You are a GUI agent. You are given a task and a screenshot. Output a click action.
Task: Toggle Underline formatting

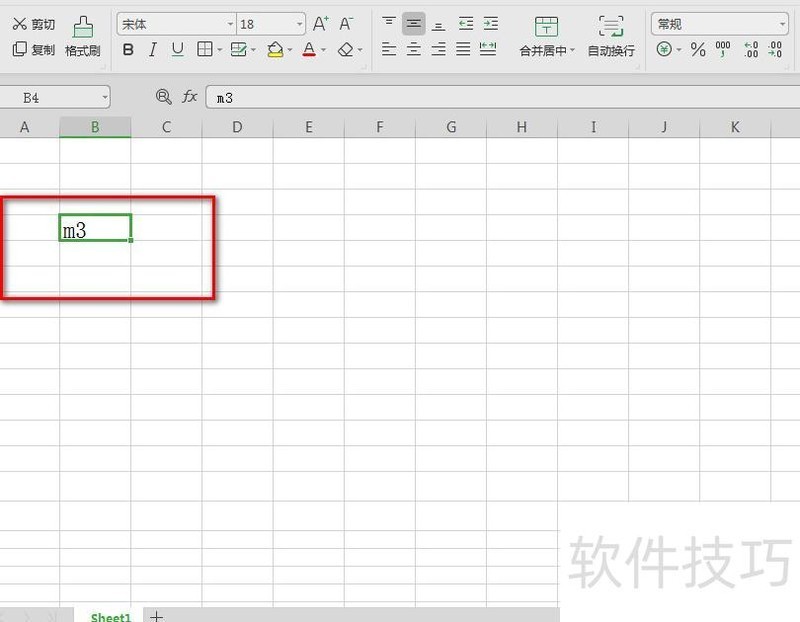[177, 49]
